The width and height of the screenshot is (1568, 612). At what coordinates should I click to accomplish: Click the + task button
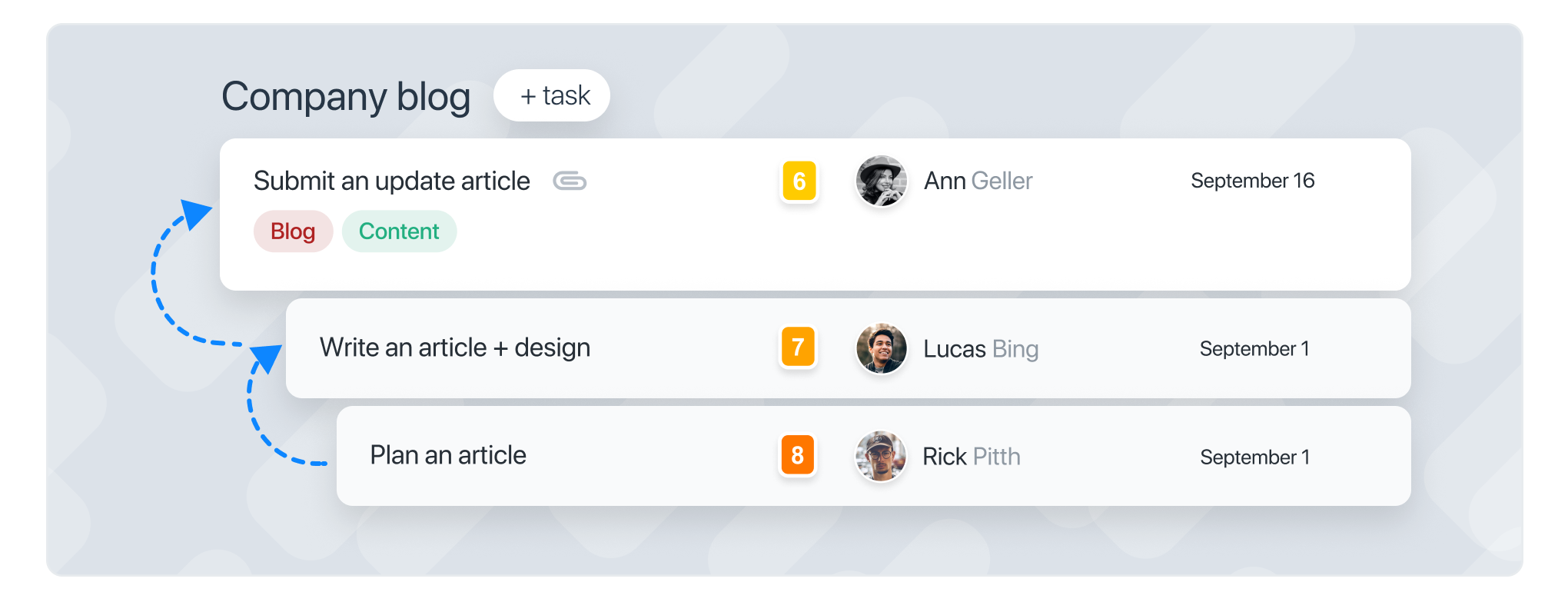(552, 95)
